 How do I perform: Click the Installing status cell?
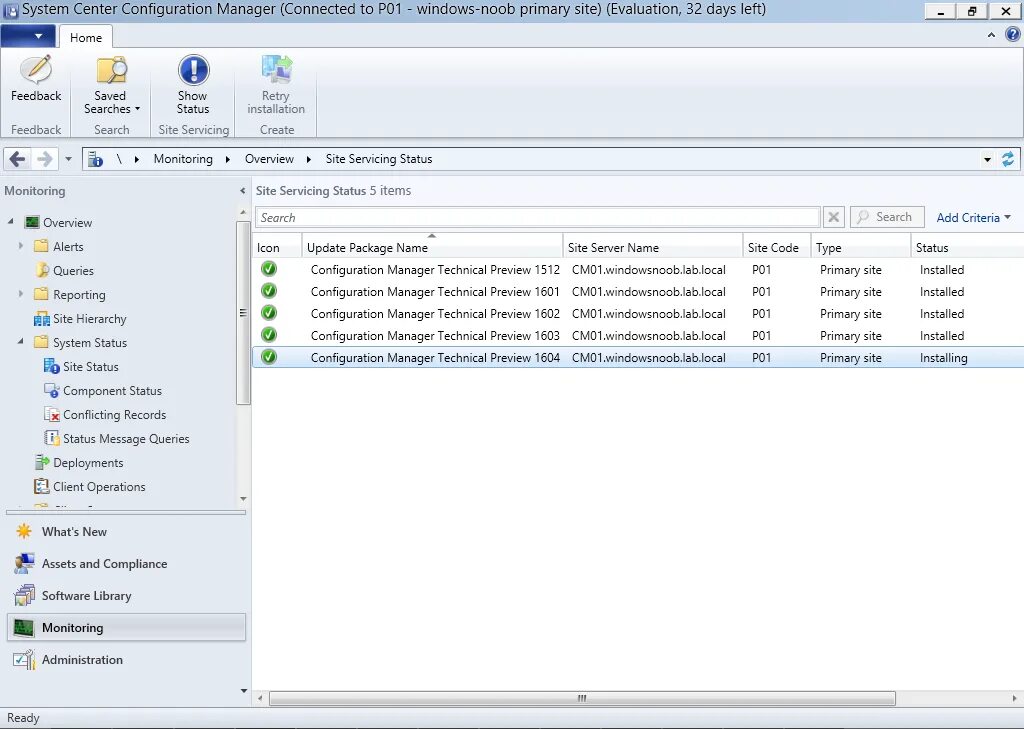click(x=944, y=358)
